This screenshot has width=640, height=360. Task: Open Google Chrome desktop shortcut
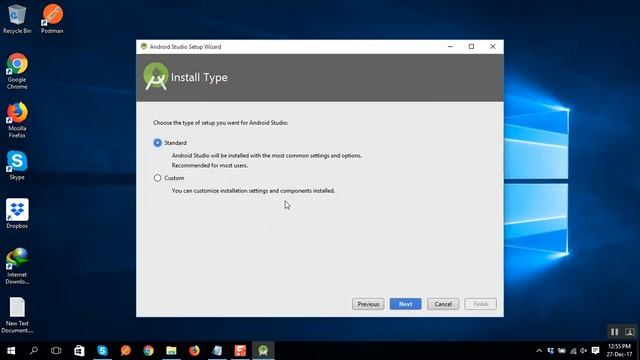[x=17, y=71]
